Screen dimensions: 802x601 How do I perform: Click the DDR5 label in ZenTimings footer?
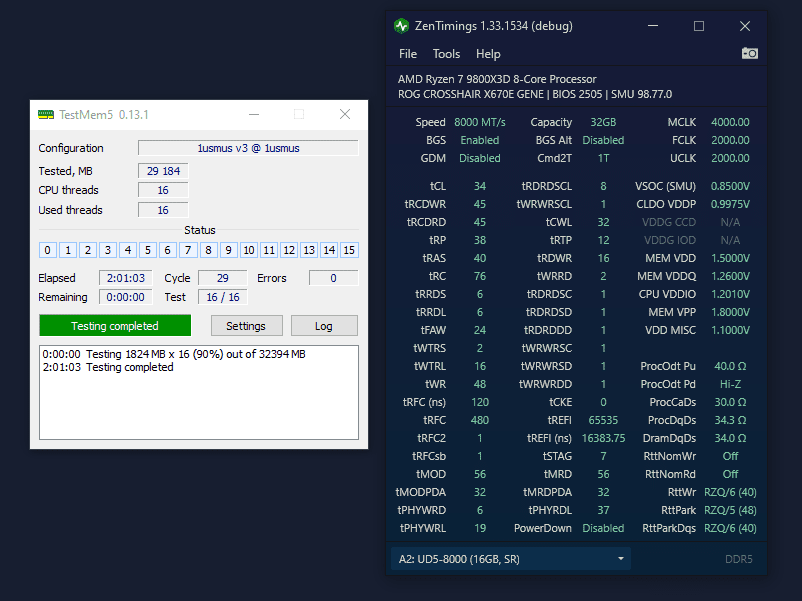[739, 559]
